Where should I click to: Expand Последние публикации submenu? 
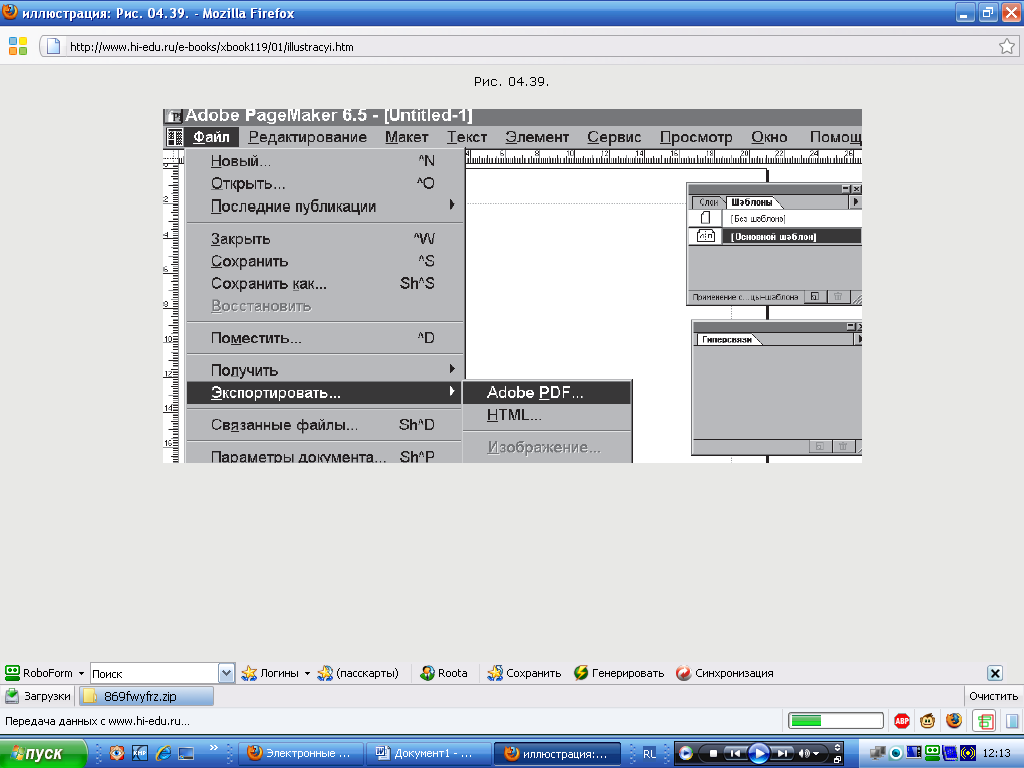pyautogui.click(x=325, y=206)
